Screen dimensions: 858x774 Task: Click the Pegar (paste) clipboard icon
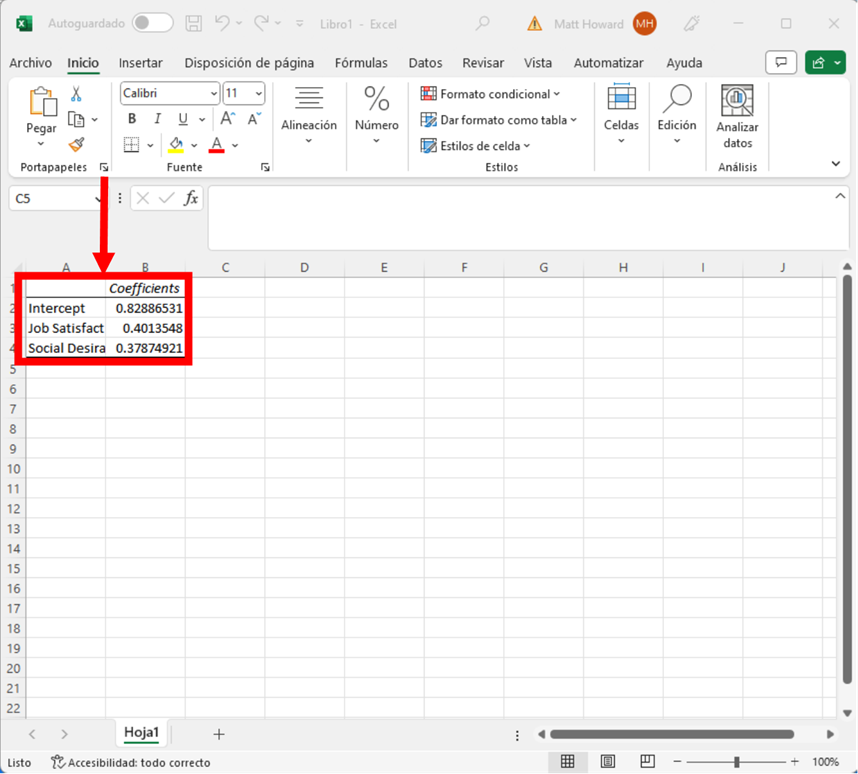pyautogui.click(x=42, y=103)
